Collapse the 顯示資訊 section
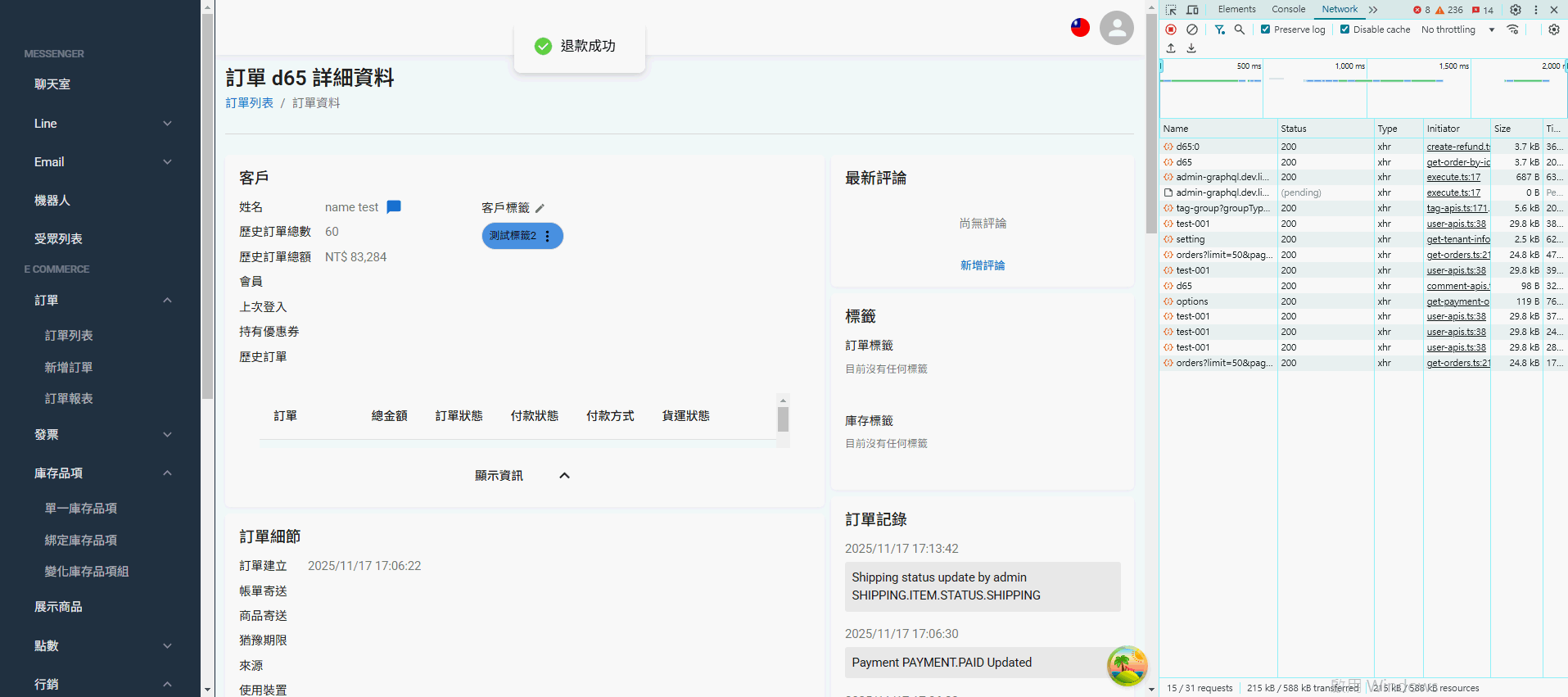 (564, 476)
